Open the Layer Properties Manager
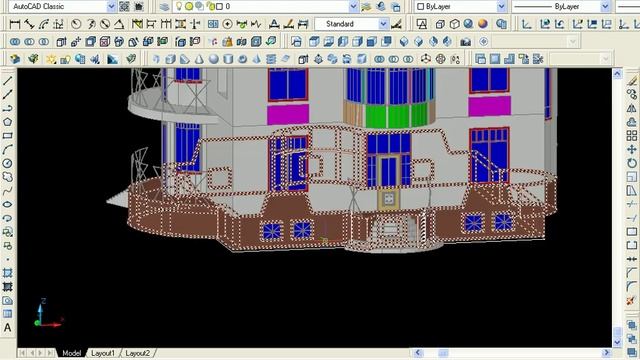The image size is (640, 360). [164, 7]
